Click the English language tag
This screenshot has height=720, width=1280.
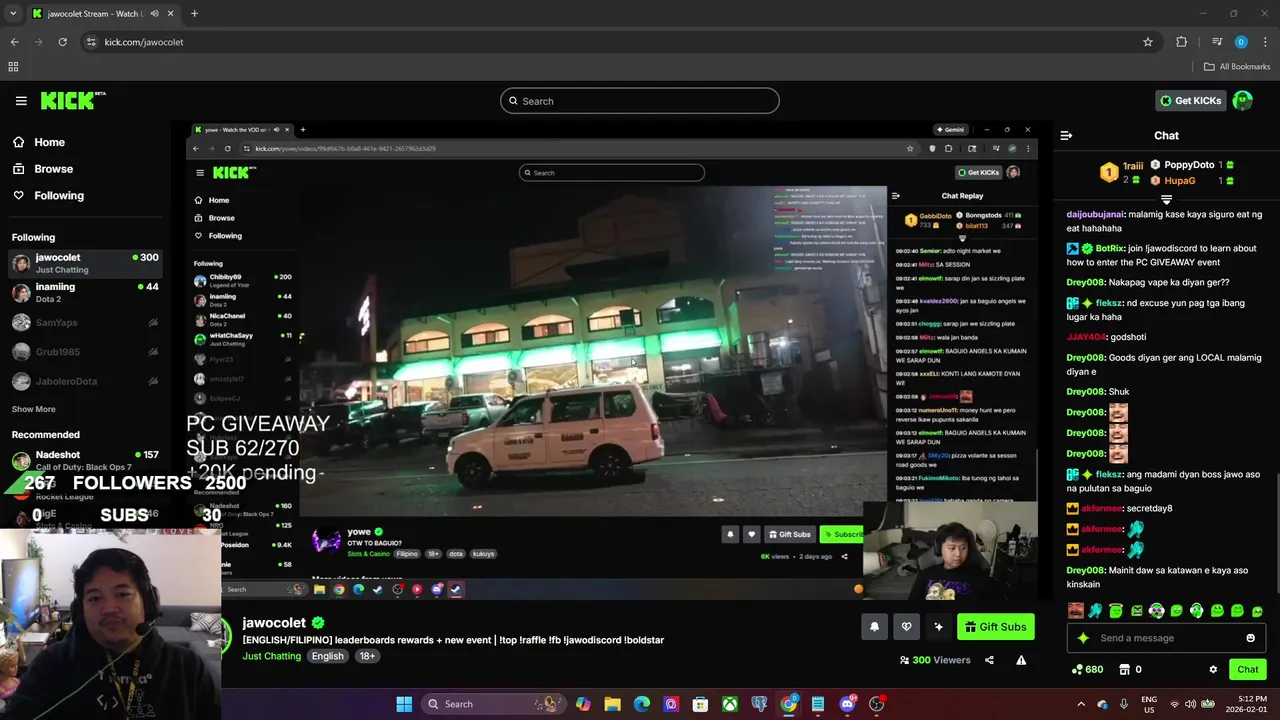pyautogui.click(x=327, y=656)
